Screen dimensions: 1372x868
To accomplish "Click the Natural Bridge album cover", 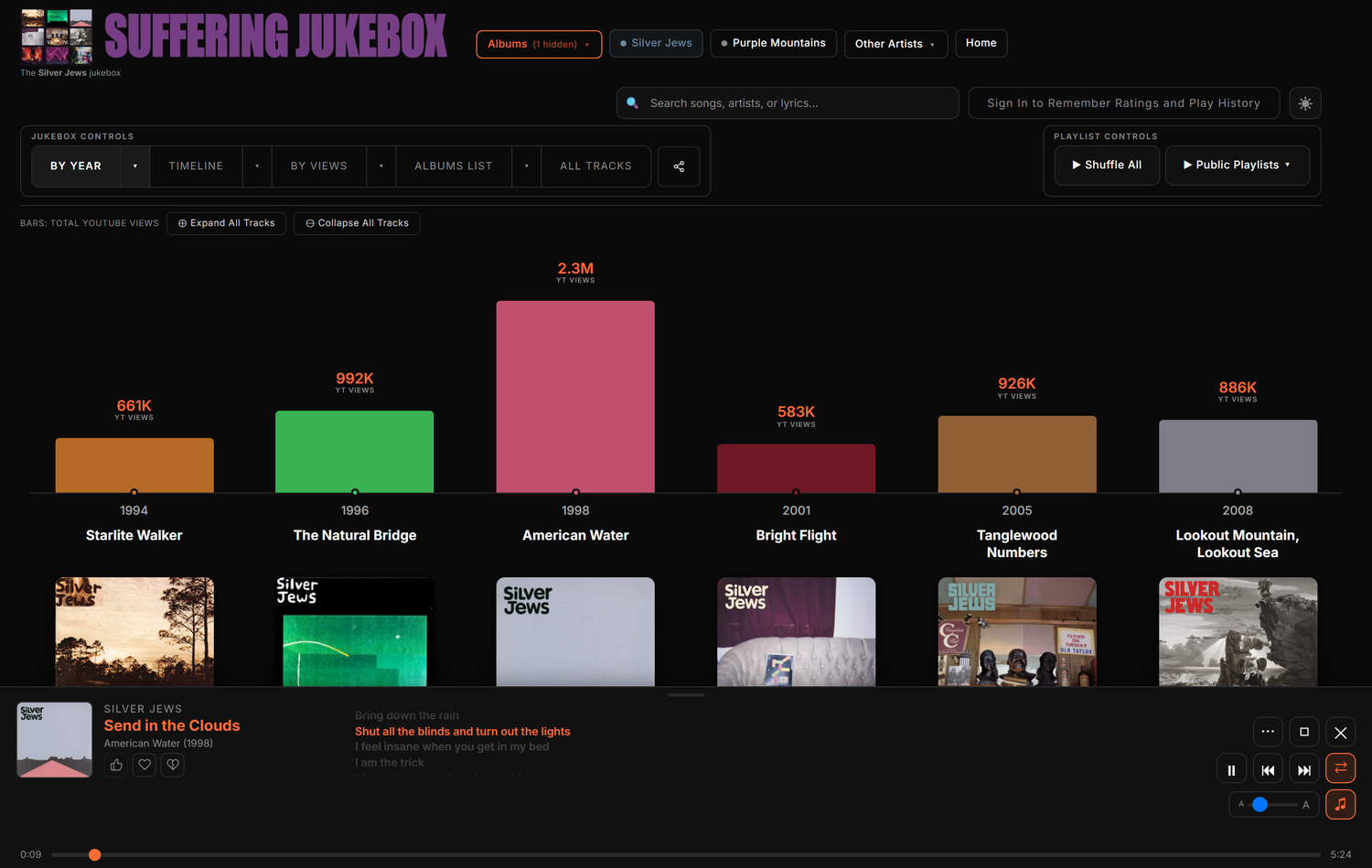I will (x=355, y=632).
